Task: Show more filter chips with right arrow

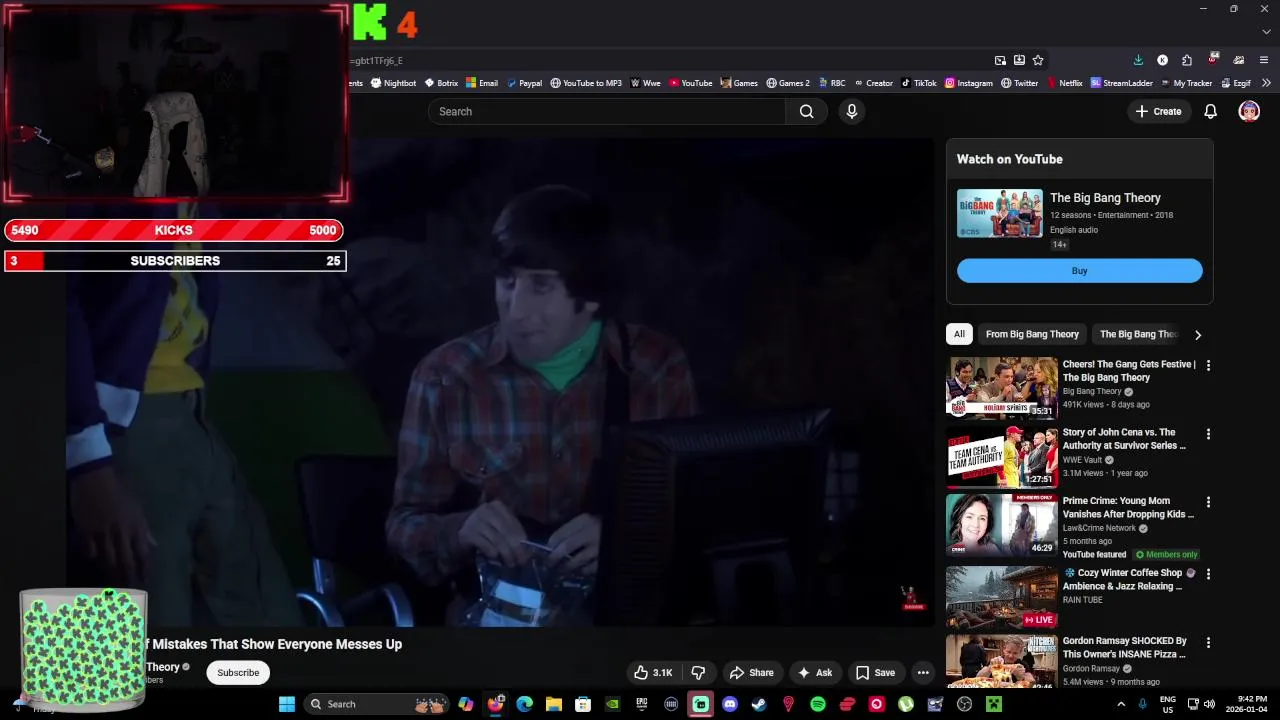Action: point(1198,335)
